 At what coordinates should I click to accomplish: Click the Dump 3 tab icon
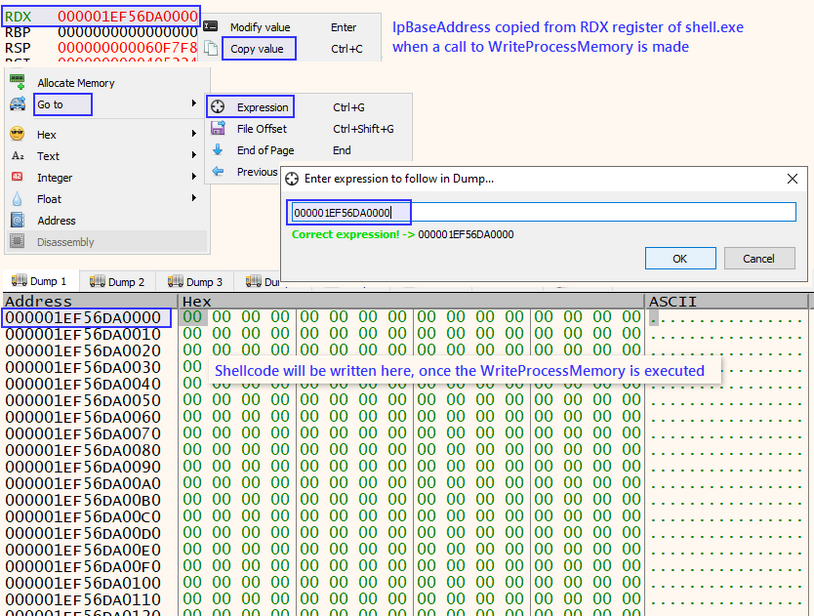pos(175,281)
